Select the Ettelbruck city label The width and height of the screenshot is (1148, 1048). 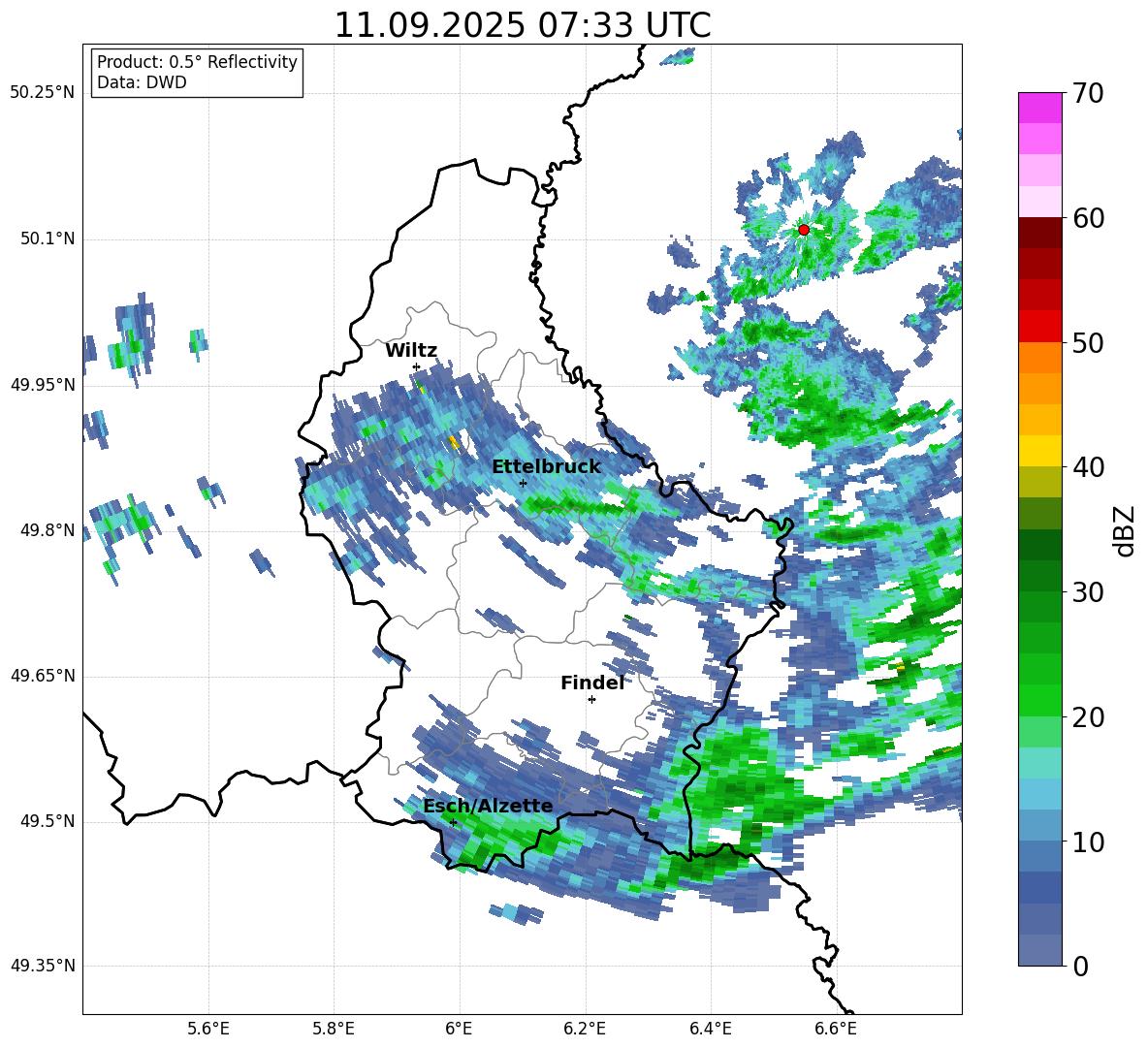click(546, 466)
